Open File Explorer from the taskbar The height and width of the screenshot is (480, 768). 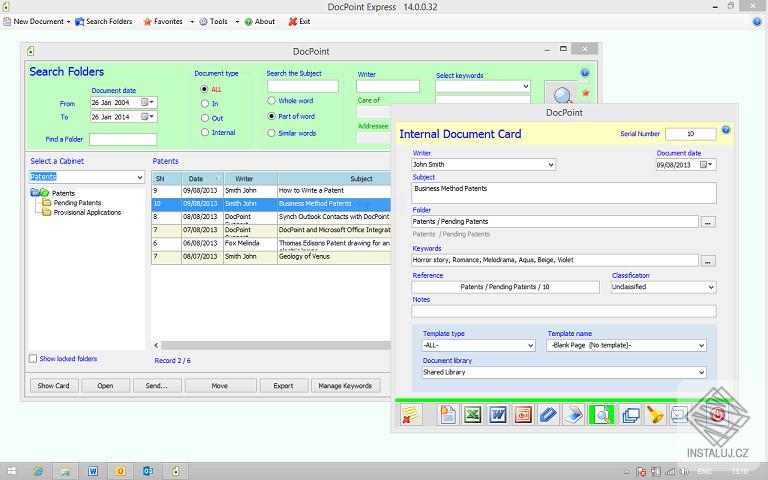pyautogui.click(x=65, y=471)
